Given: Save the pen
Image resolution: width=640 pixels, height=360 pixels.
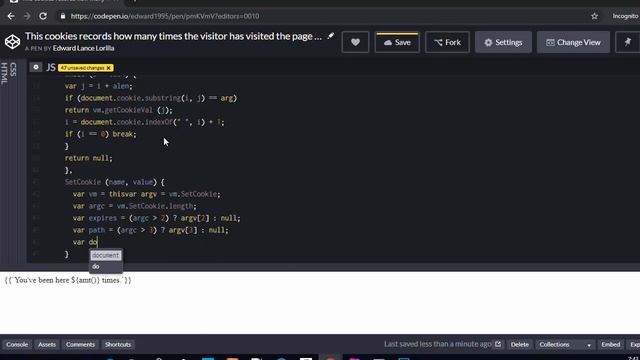Looking at the screenshot, I should 397,42.
